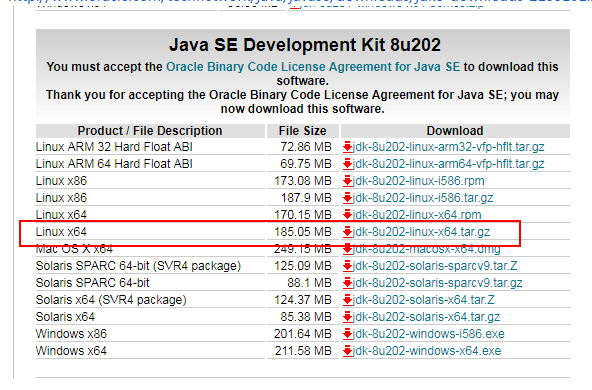
Task: Select the 170.15 MB file size cell
Action: coord(303,215)
